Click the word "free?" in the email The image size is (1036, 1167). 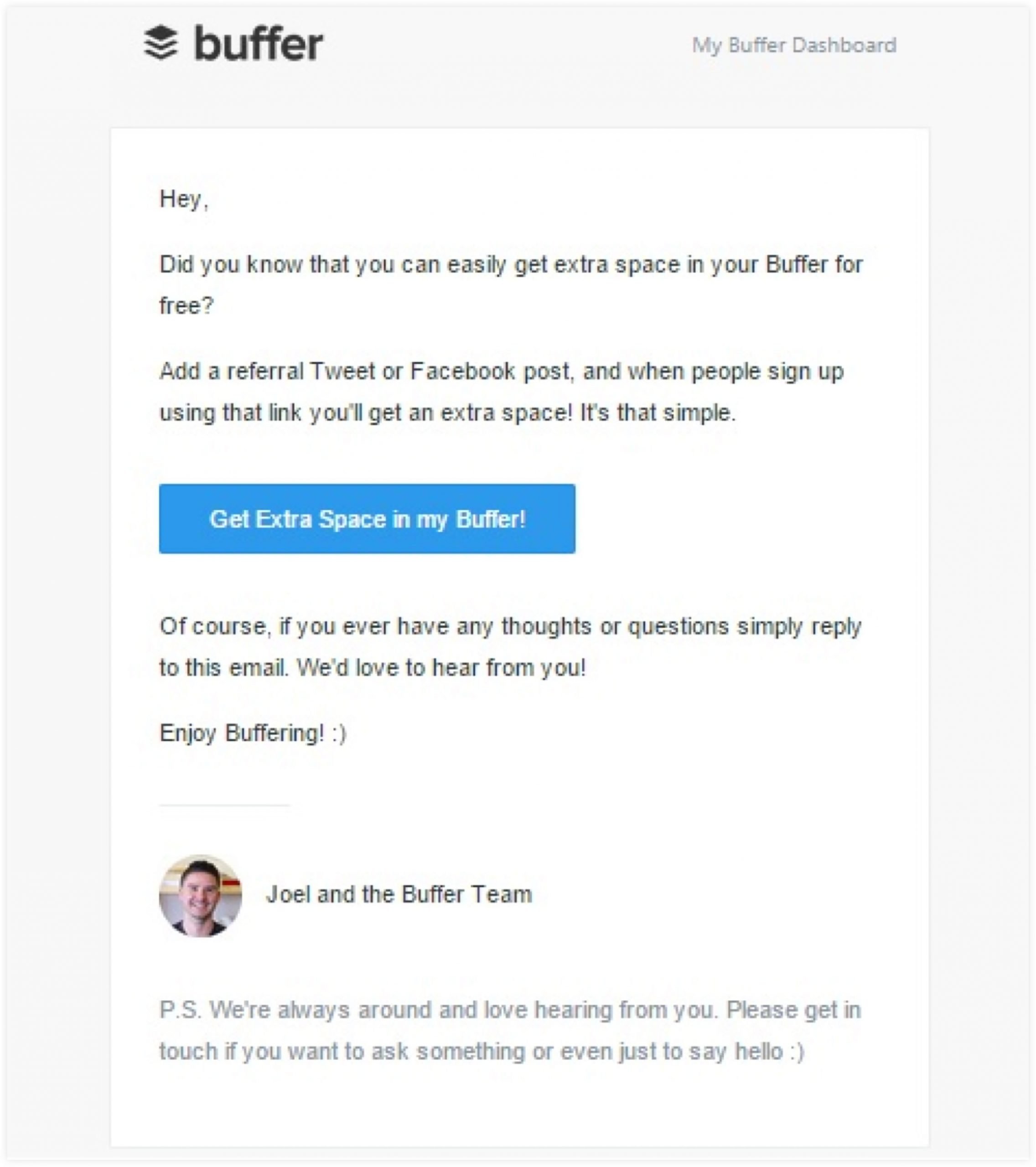[x=186, y=306]
